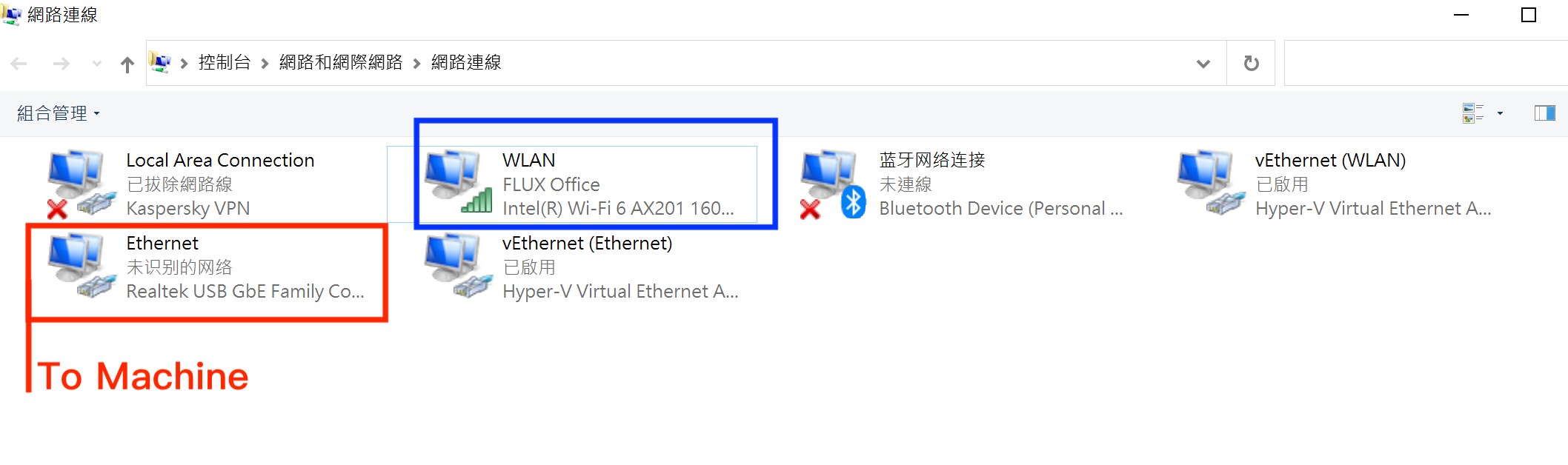Select the Bluetooth network connection icon
Screen dimensions: 1568x465
pos(833,184)
